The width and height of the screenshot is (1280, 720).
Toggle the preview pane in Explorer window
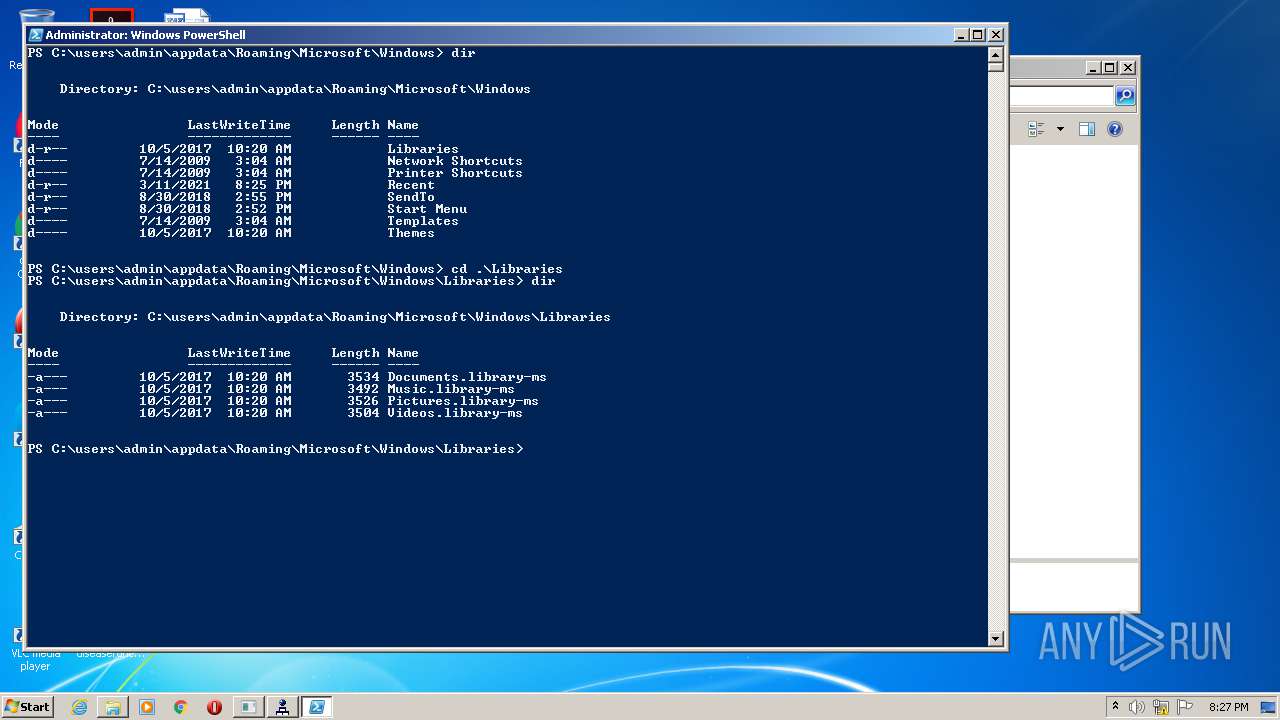[x=1087, y=129]
